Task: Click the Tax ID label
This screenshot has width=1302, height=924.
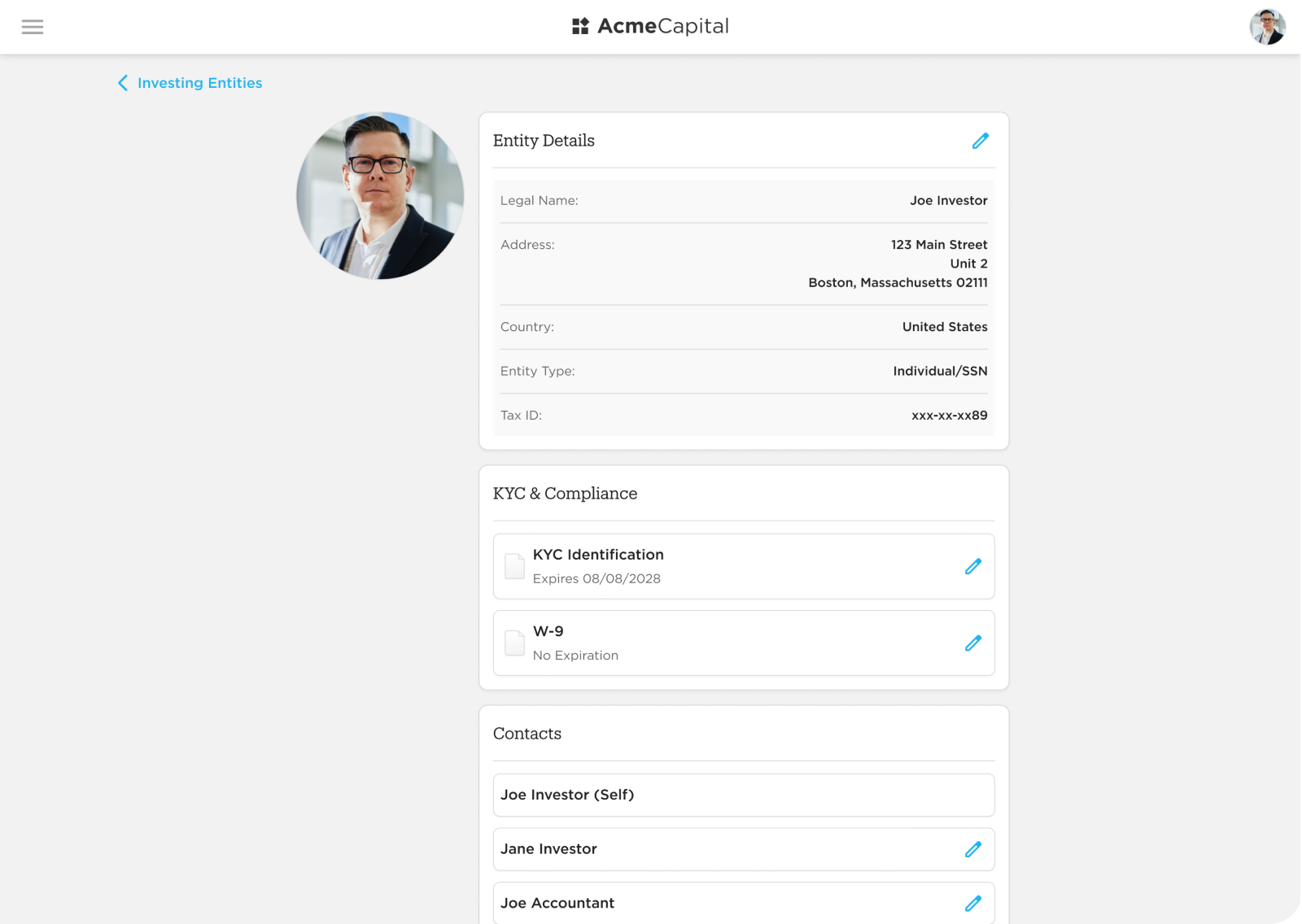Action: click(x=521, y=415)
